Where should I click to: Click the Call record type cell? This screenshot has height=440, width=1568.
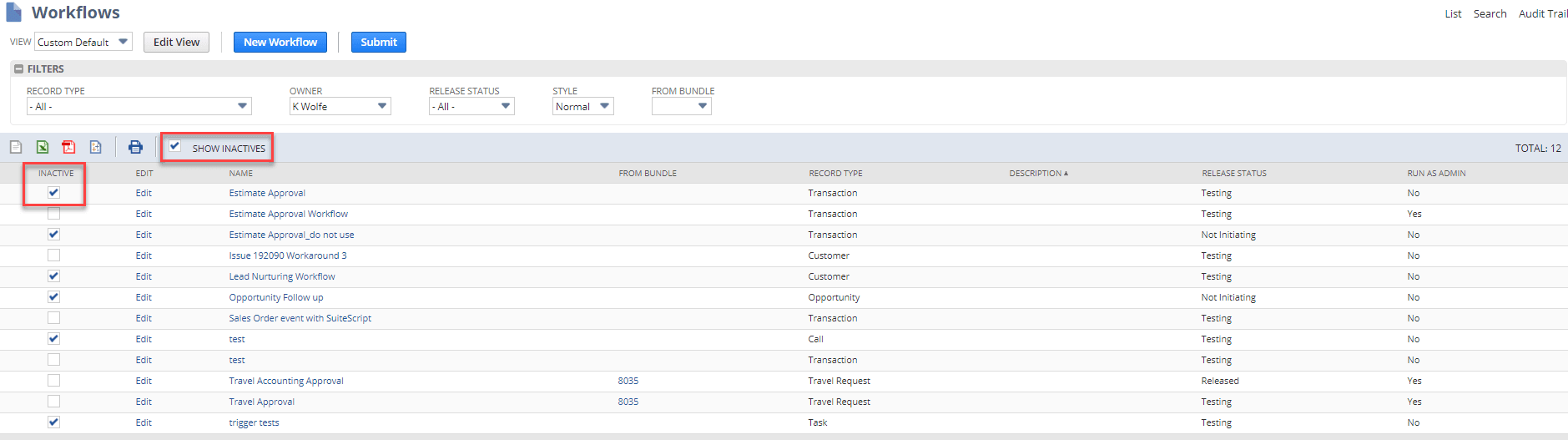(x=815, y=339)
